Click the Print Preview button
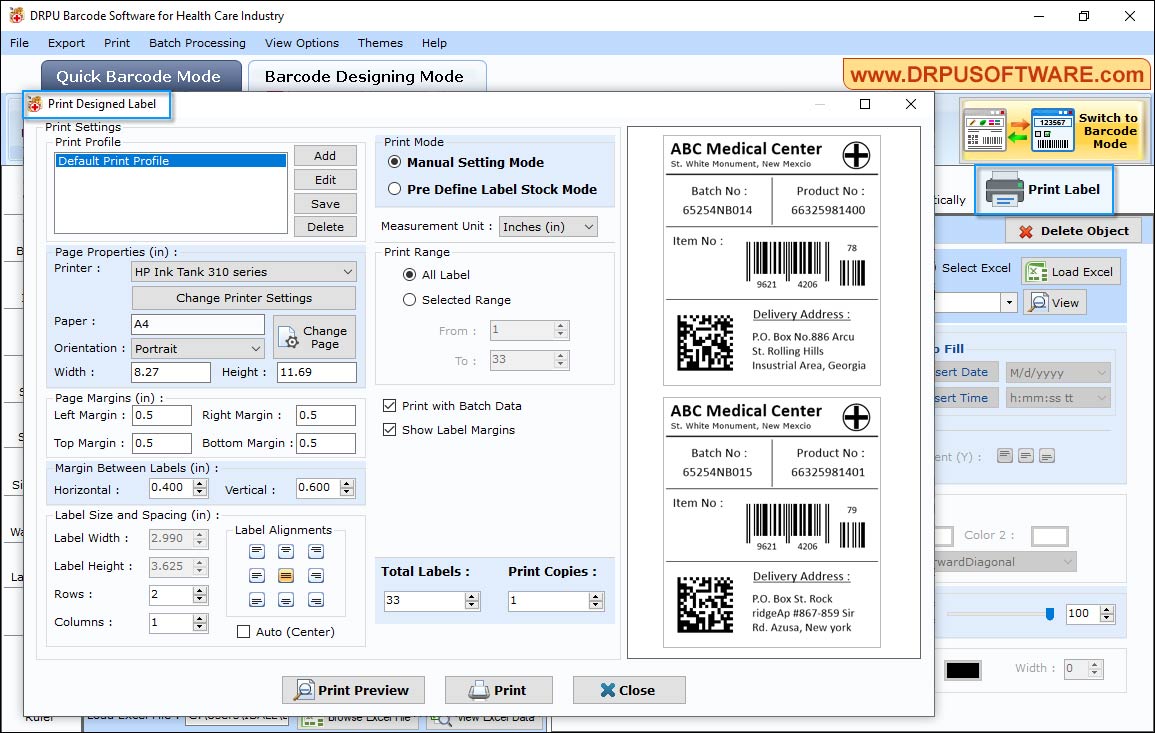Viewport: 1155px width, 733px height. [x=352, y=689]
